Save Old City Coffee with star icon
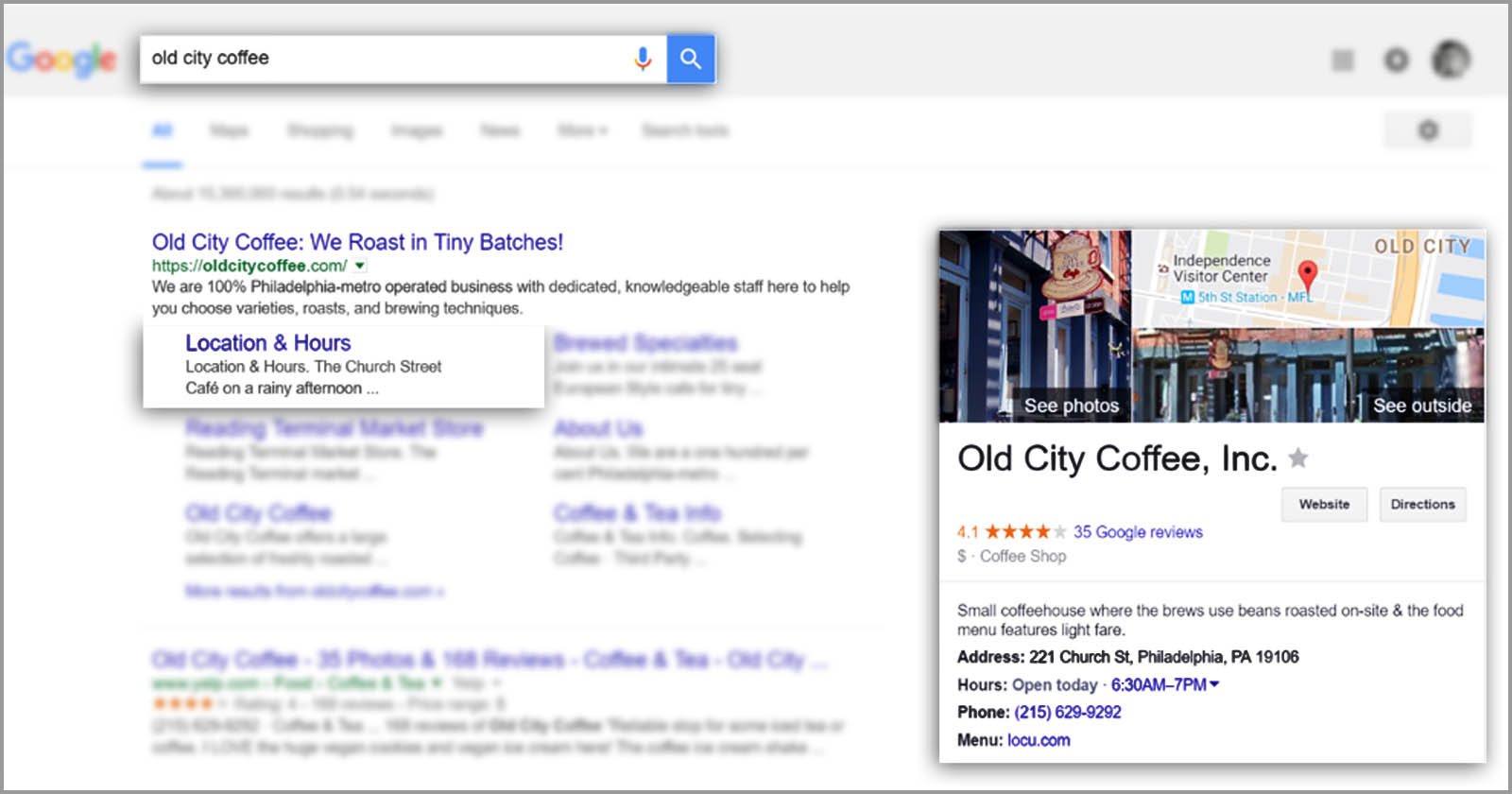This screenshot has width=1512, height=794. 1298,457
